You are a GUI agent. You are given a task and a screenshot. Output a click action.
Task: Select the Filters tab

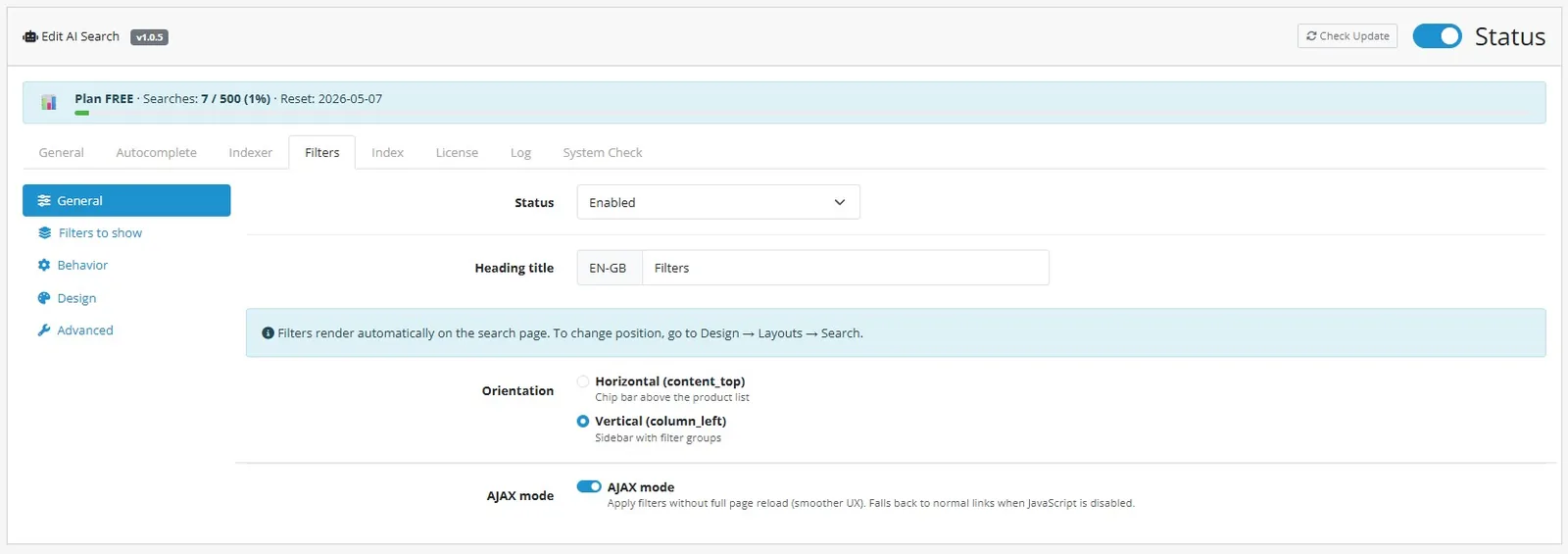click(322, 153)
